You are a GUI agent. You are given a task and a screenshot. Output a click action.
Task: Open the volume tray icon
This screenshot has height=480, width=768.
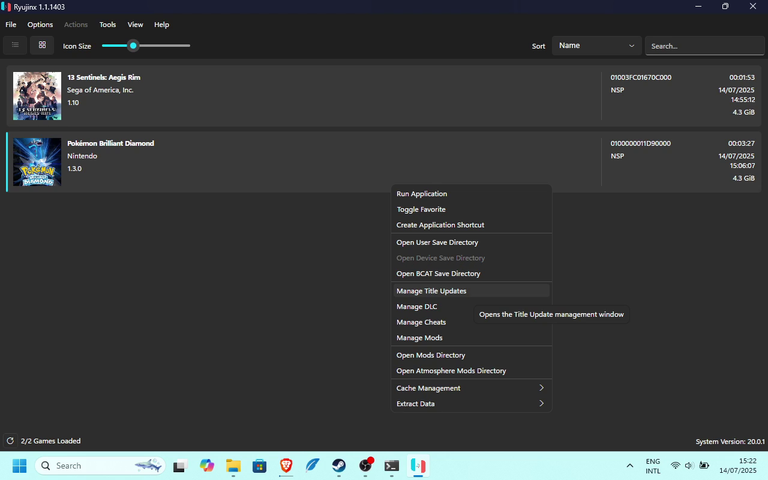coord(689,466)
